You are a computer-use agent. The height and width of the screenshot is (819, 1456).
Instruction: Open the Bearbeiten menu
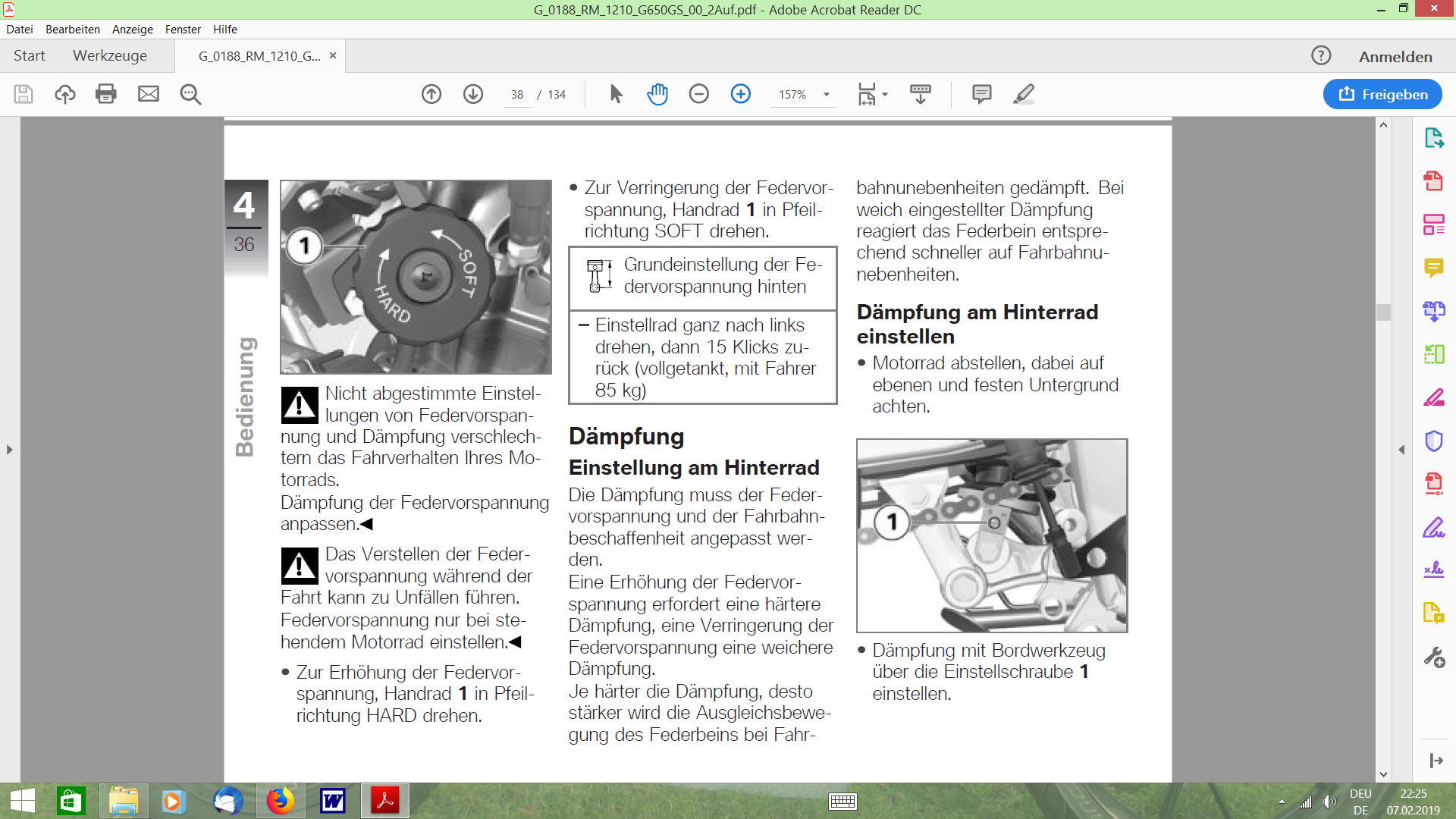coord(72,29)
